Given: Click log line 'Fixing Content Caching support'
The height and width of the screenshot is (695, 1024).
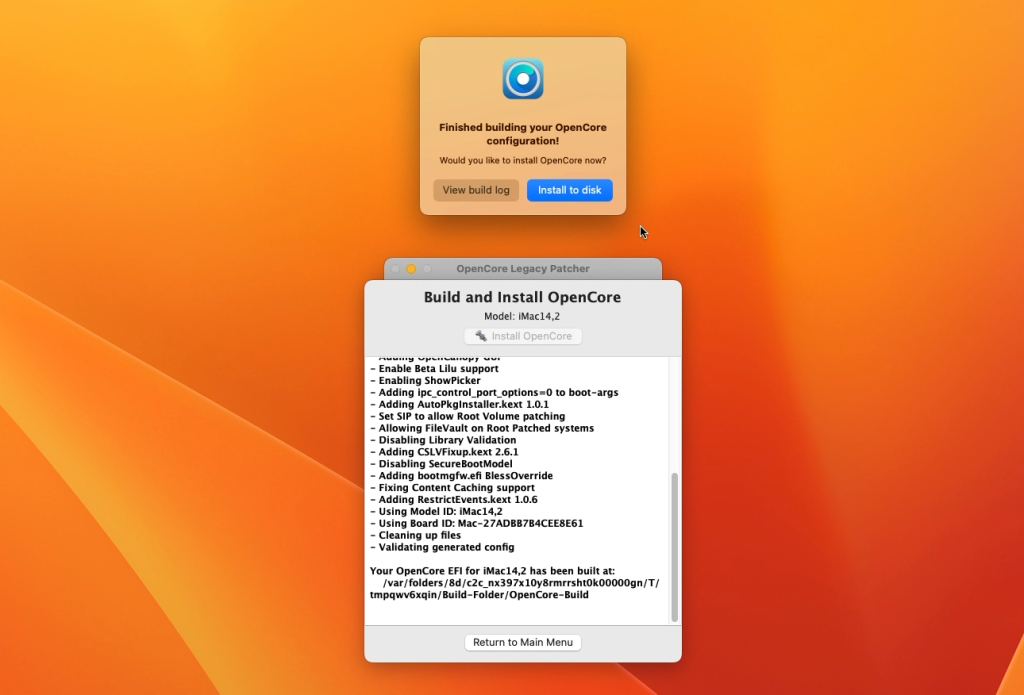Looking at the screenshot, I should click(453, 487).
